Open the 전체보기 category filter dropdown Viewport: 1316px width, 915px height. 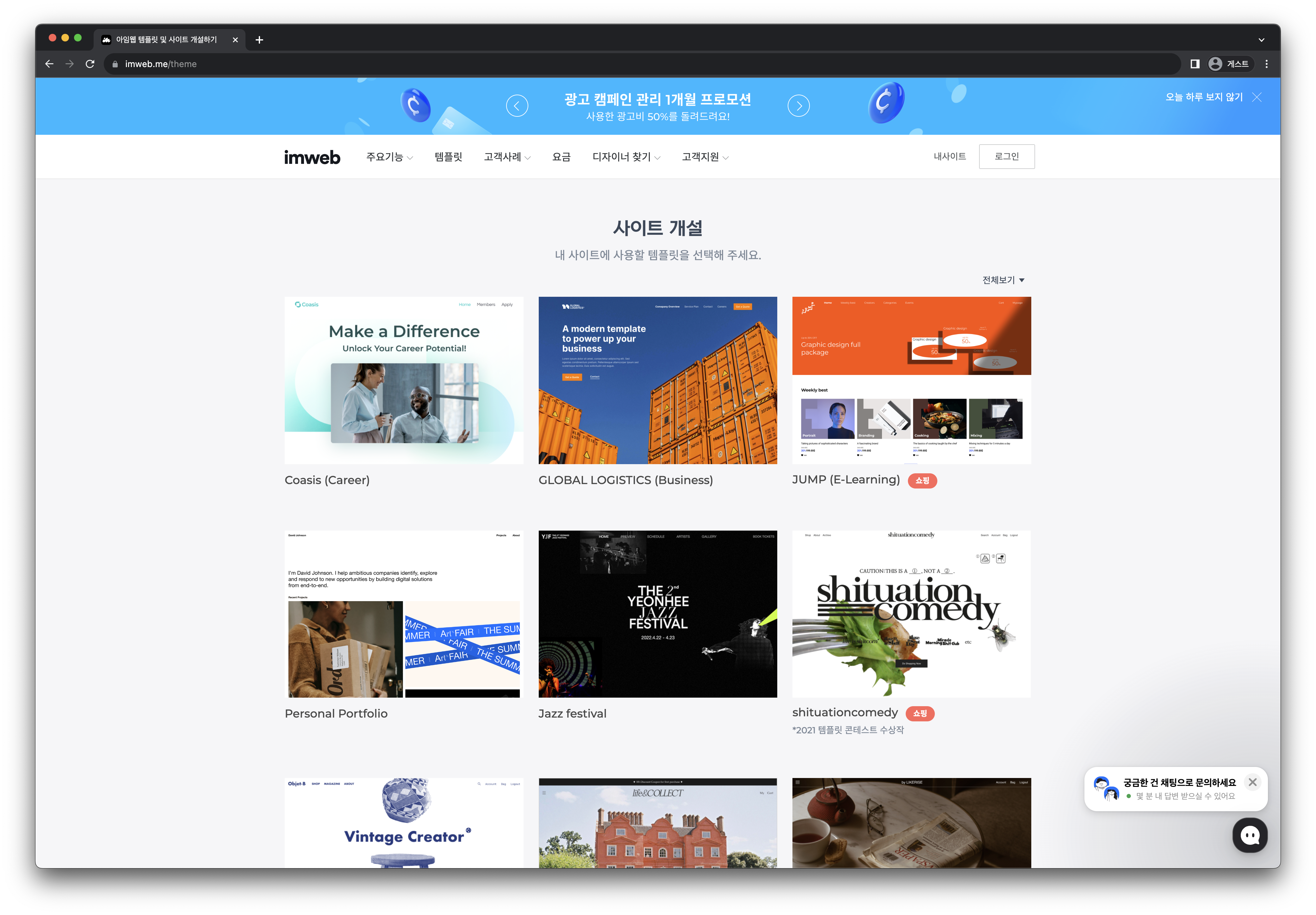pyautogui.click(x=1003, y=280)
